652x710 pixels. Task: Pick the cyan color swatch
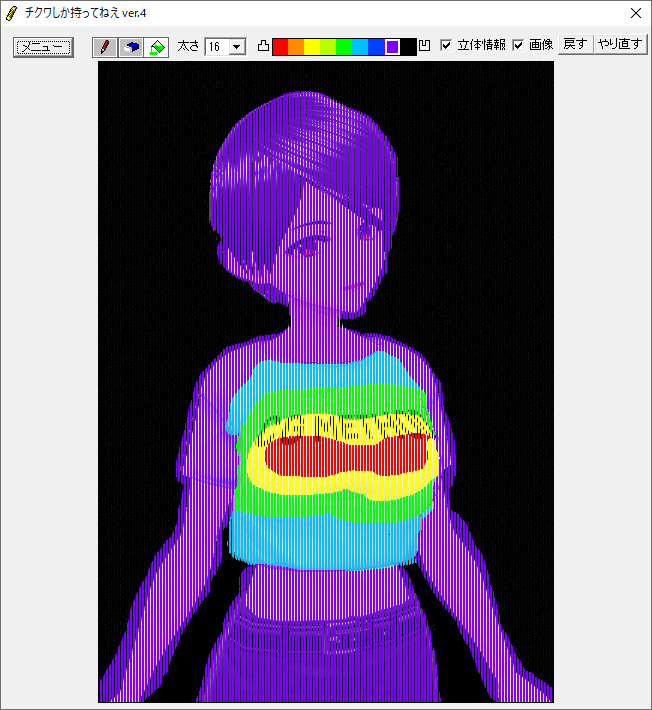point(360,47)
